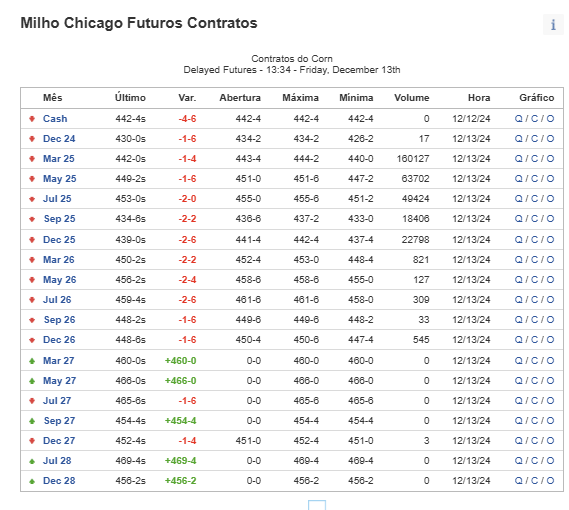The width and height of the screenshot is (569, 510).
Task: Click the info icon beside the title
Action: tap(553, 25)
